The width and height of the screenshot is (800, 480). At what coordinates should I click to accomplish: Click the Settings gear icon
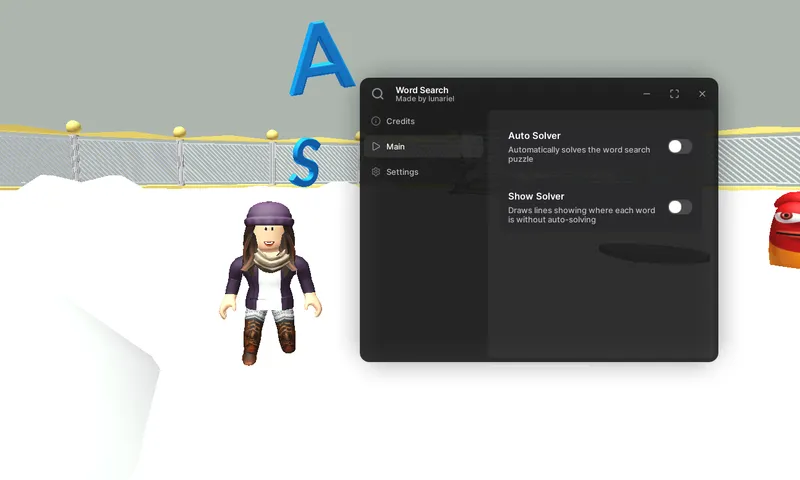[x=376, y=172]
